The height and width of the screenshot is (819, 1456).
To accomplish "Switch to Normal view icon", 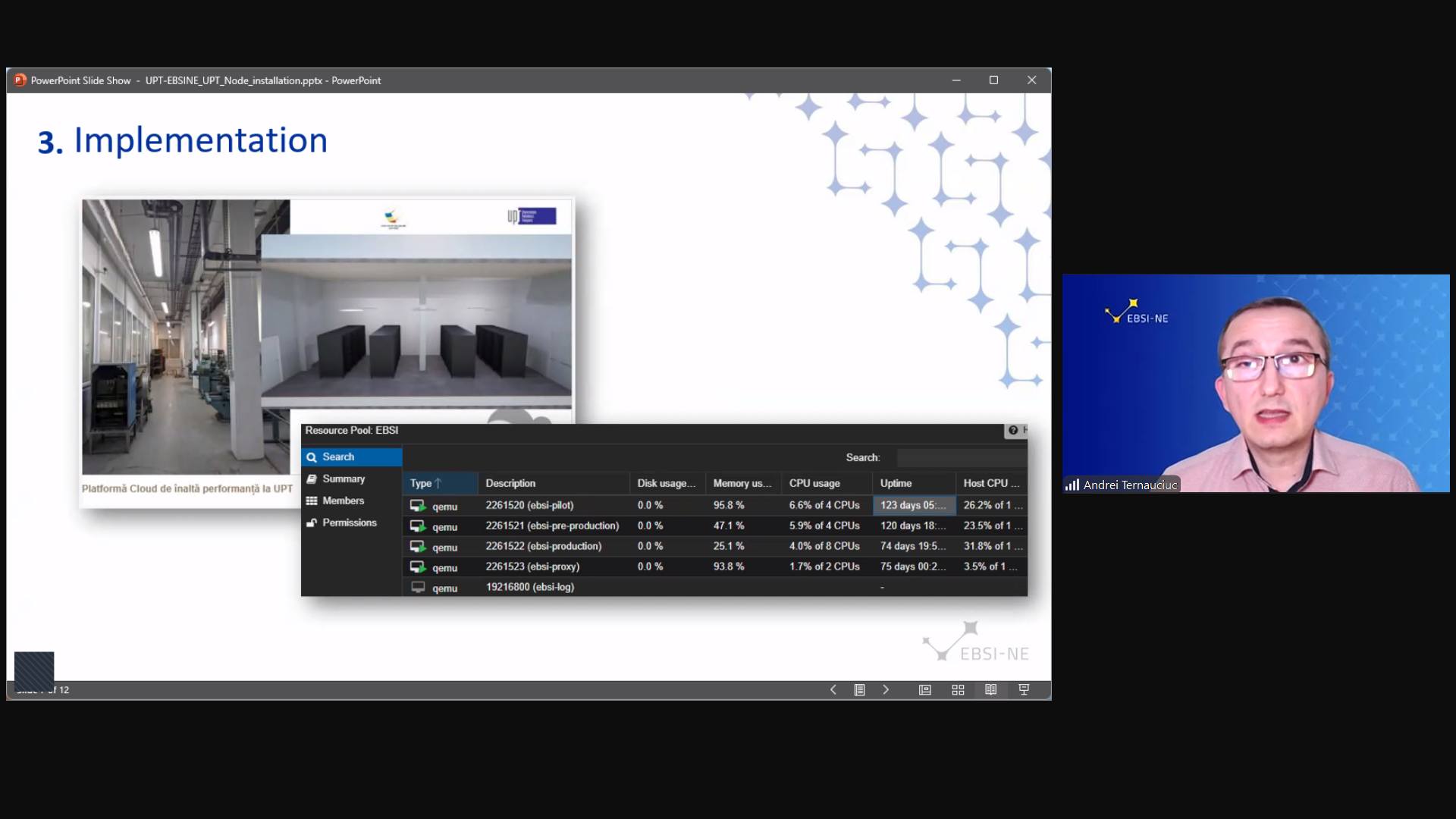I will 924,689.
